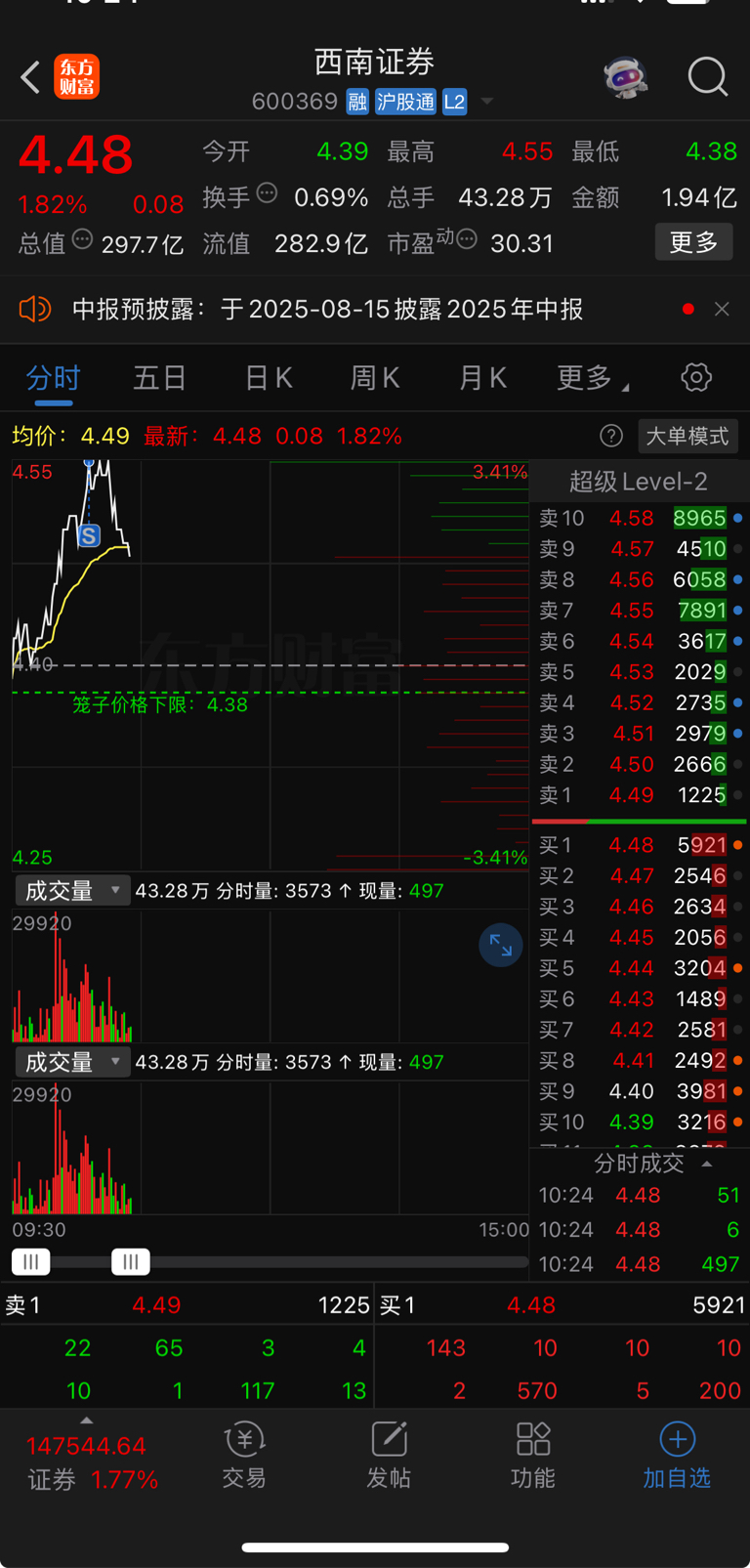Tap the 更多 button in quote panel
Screen dimensions: 750x1568
click(693, 242)
